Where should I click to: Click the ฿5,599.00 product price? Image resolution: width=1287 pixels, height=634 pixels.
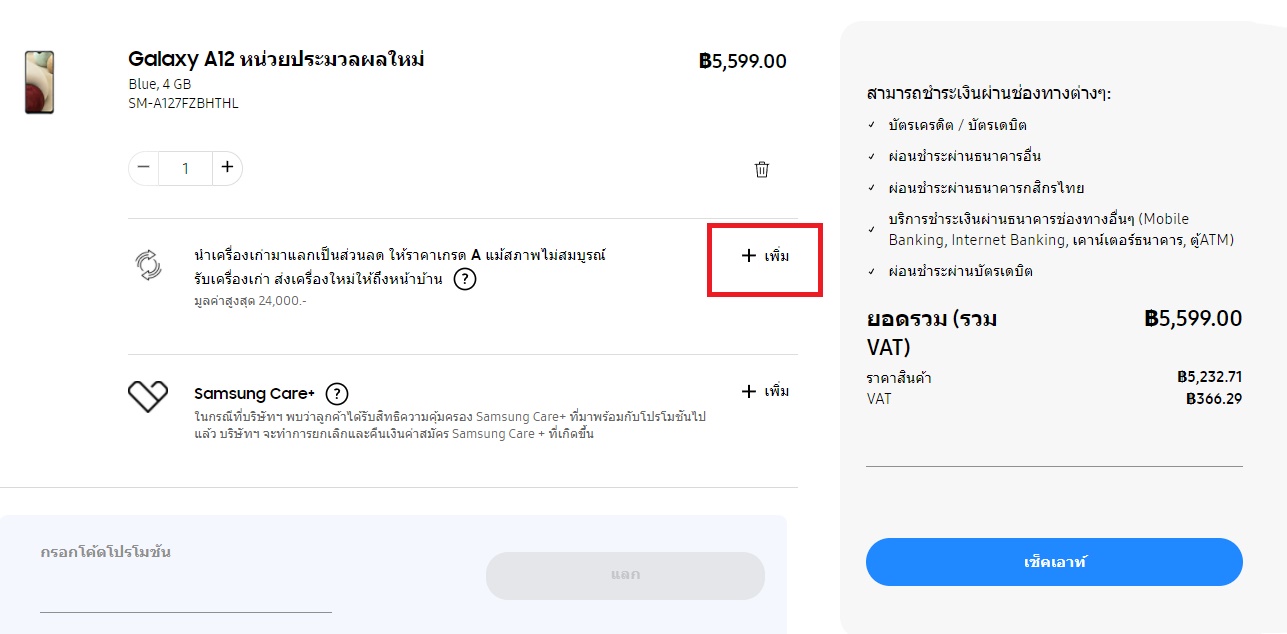click(743, 61)
